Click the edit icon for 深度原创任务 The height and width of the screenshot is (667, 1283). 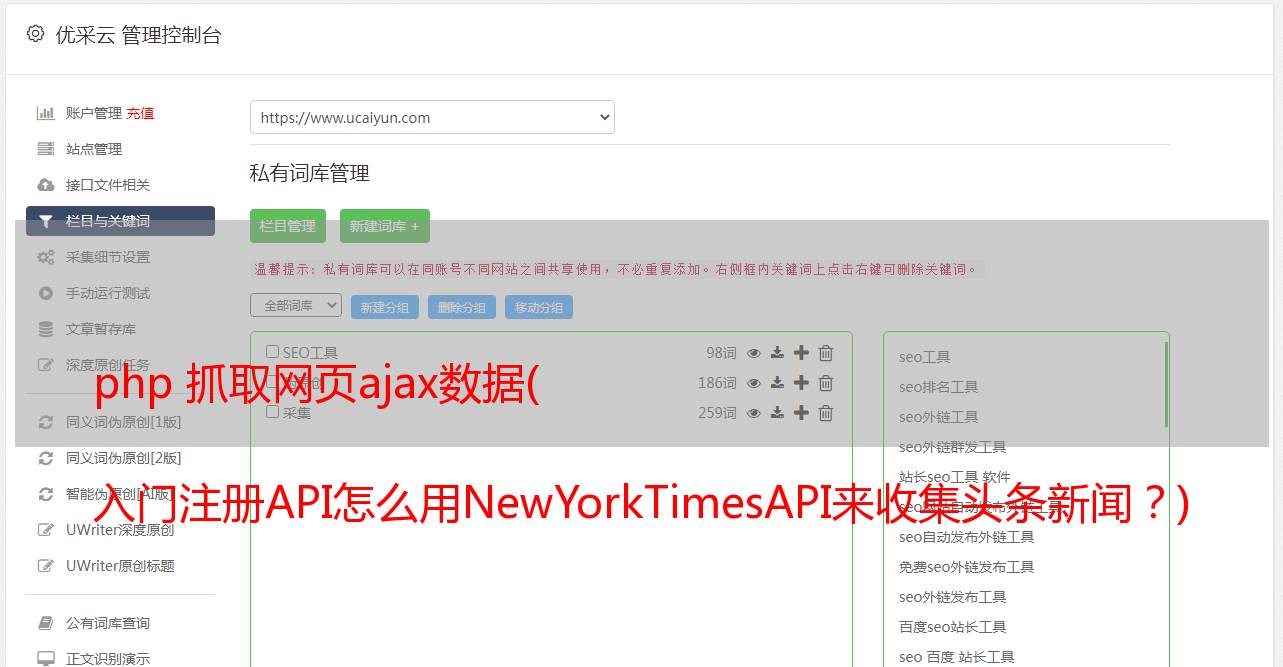(45, 365)
